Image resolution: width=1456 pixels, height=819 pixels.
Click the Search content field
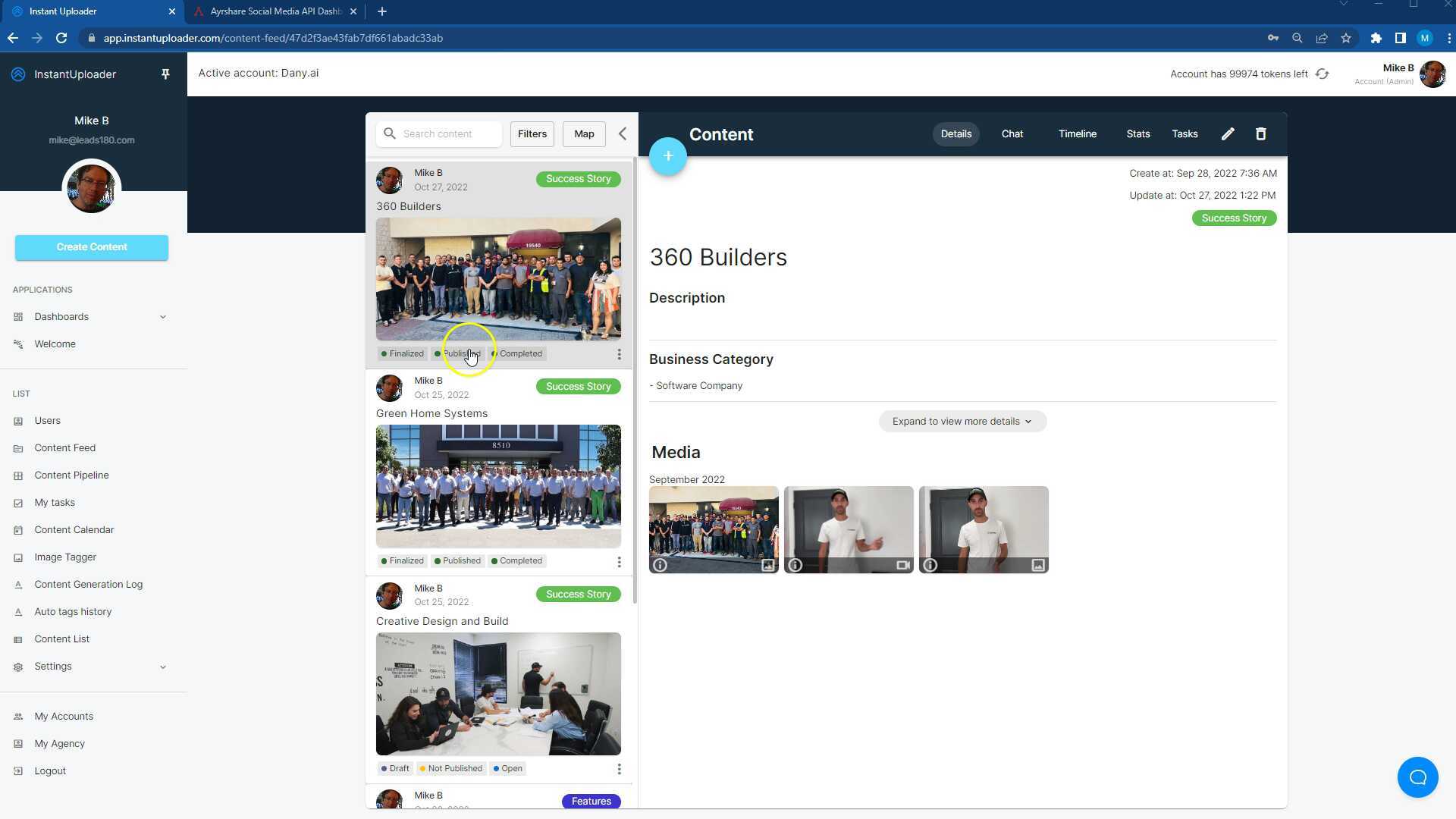tap(447, 134)
